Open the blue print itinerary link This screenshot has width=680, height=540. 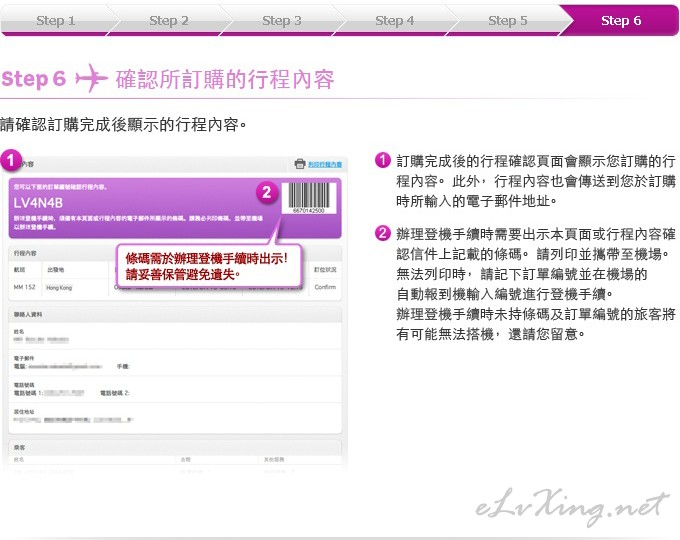point(325,164)
